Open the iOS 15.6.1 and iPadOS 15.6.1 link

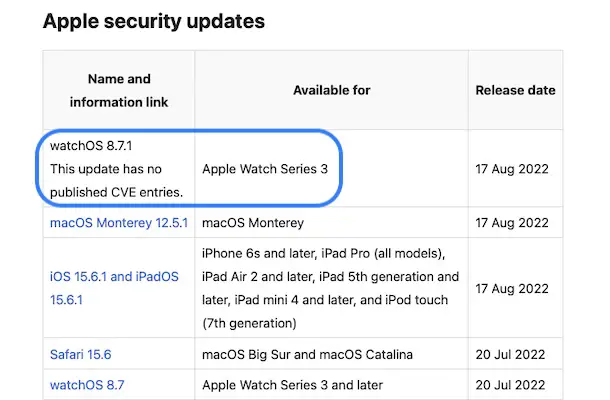pyautogui.click(x=114, y=286)
